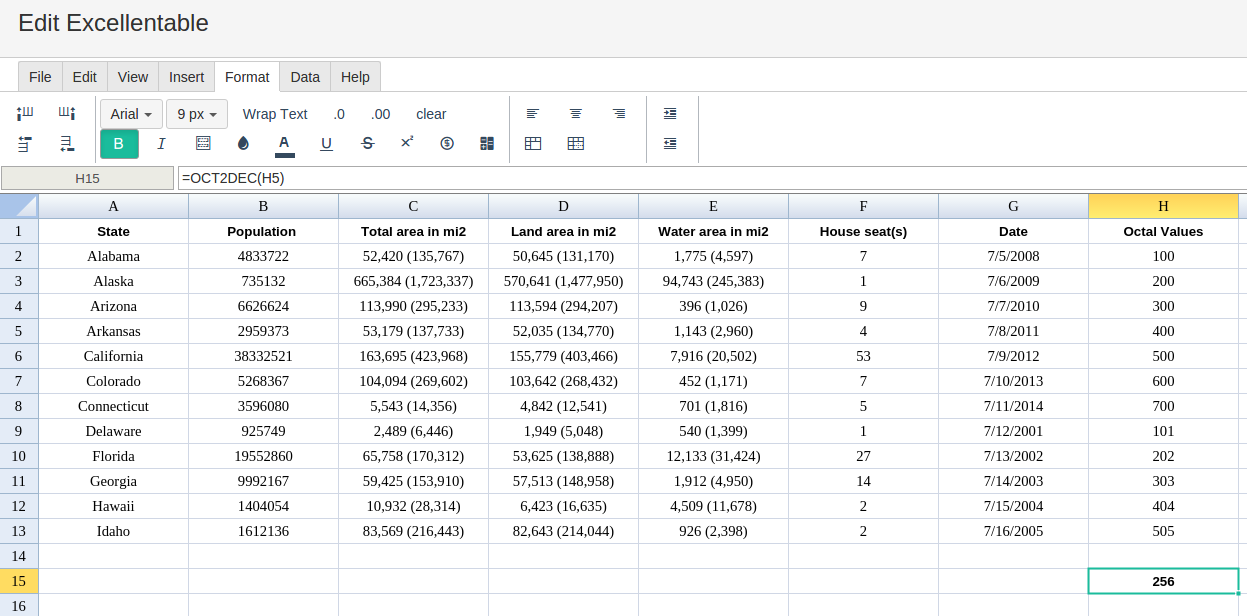
Task: Toggle underline formatting
Action: tap(326, 144)
